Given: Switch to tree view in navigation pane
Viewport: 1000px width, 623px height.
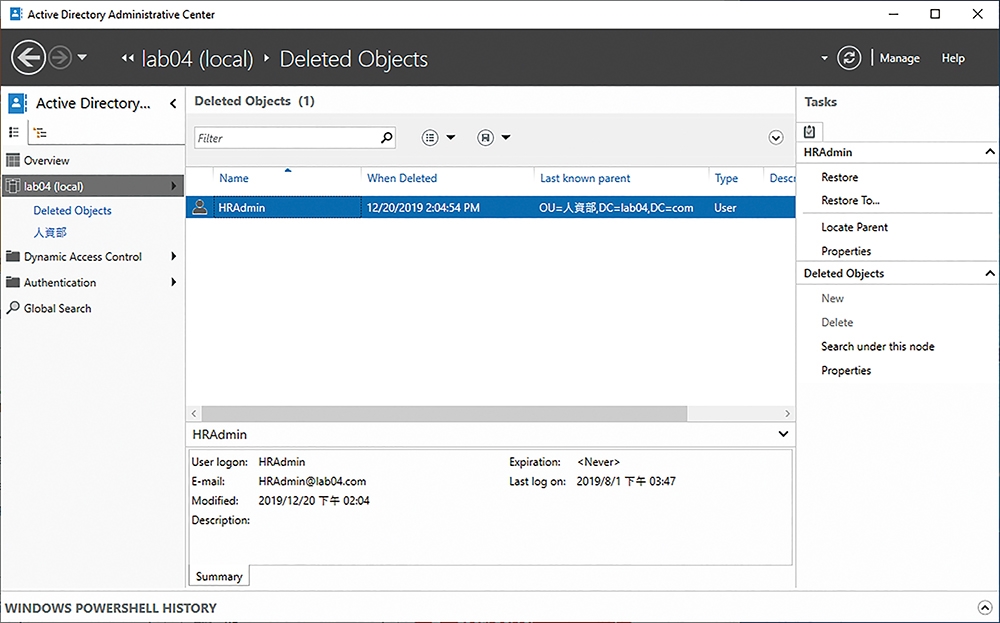Looking at the screenshot, I should pos(40,133).
